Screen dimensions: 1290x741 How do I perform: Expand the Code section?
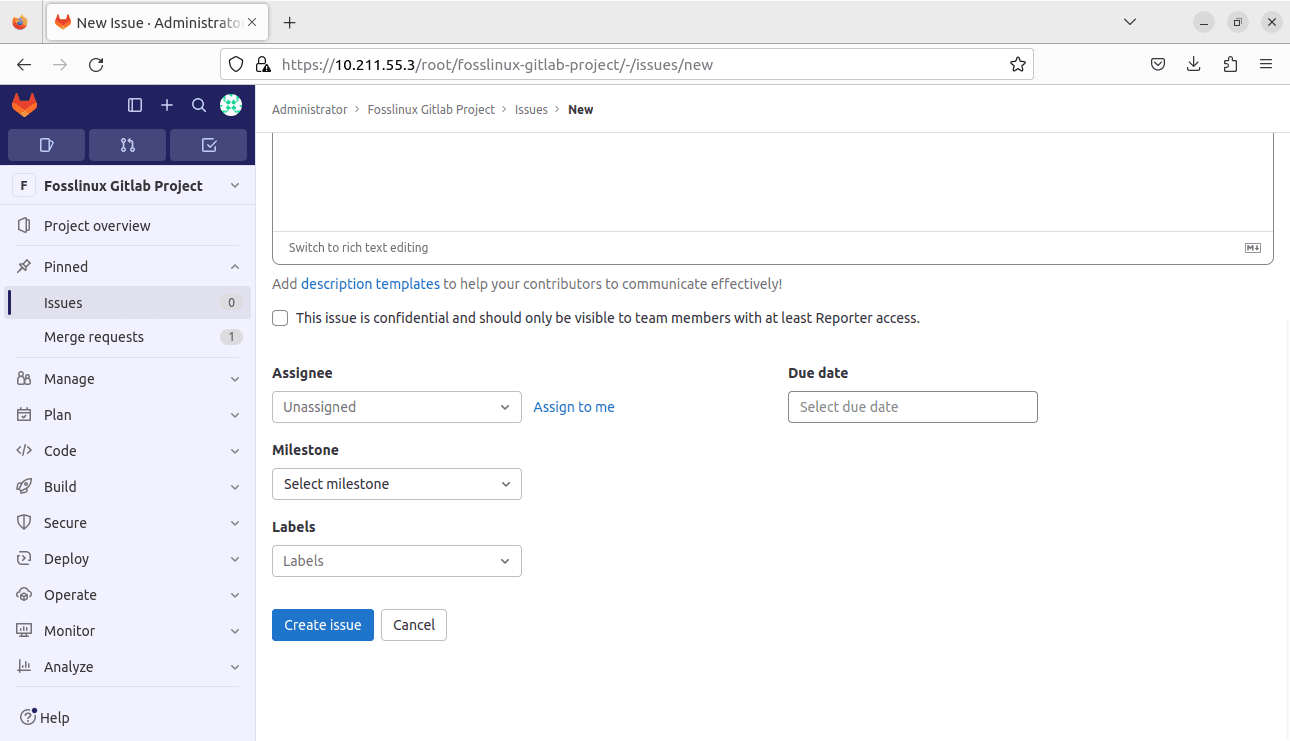pos(235,451)
